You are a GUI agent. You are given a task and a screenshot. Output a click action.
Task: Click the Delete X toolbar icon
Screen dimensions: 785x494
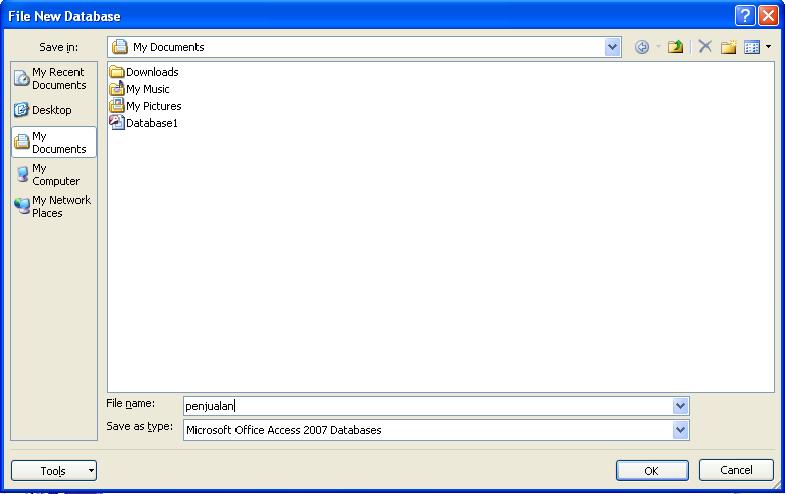coord(705,47)
